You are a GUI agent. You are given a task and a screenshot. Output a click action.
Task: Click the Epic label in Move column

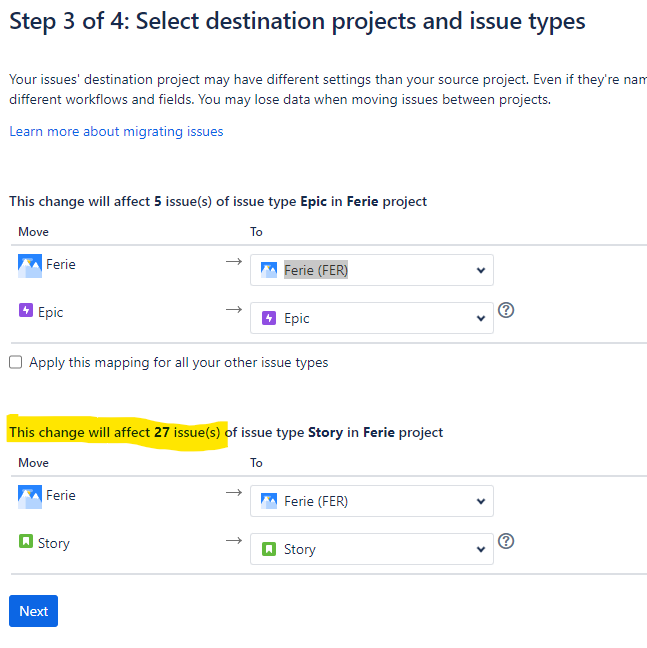click(50, 312)
